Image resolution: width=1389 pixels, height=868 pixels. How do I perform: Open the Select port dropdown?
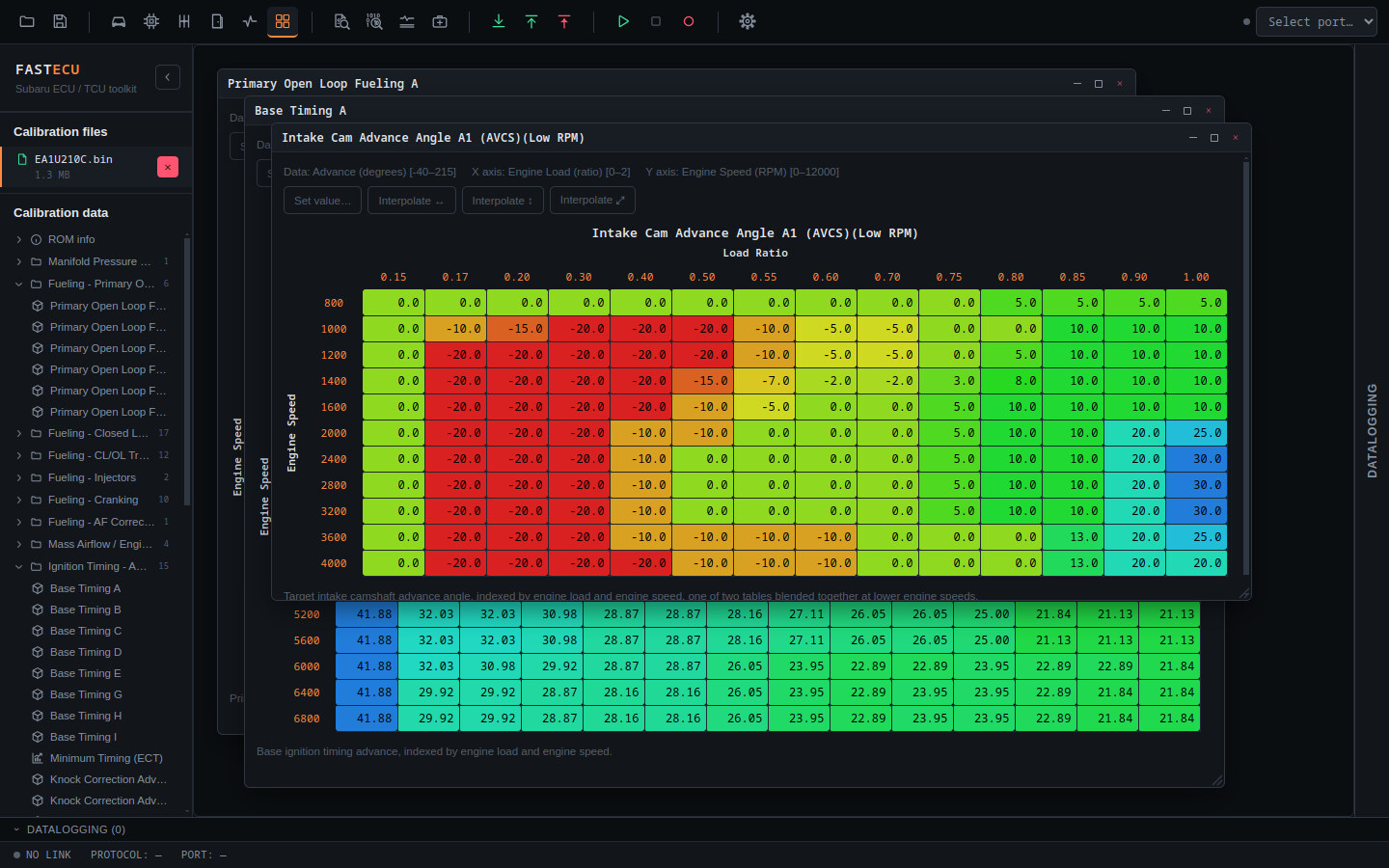coord(1316,21)
